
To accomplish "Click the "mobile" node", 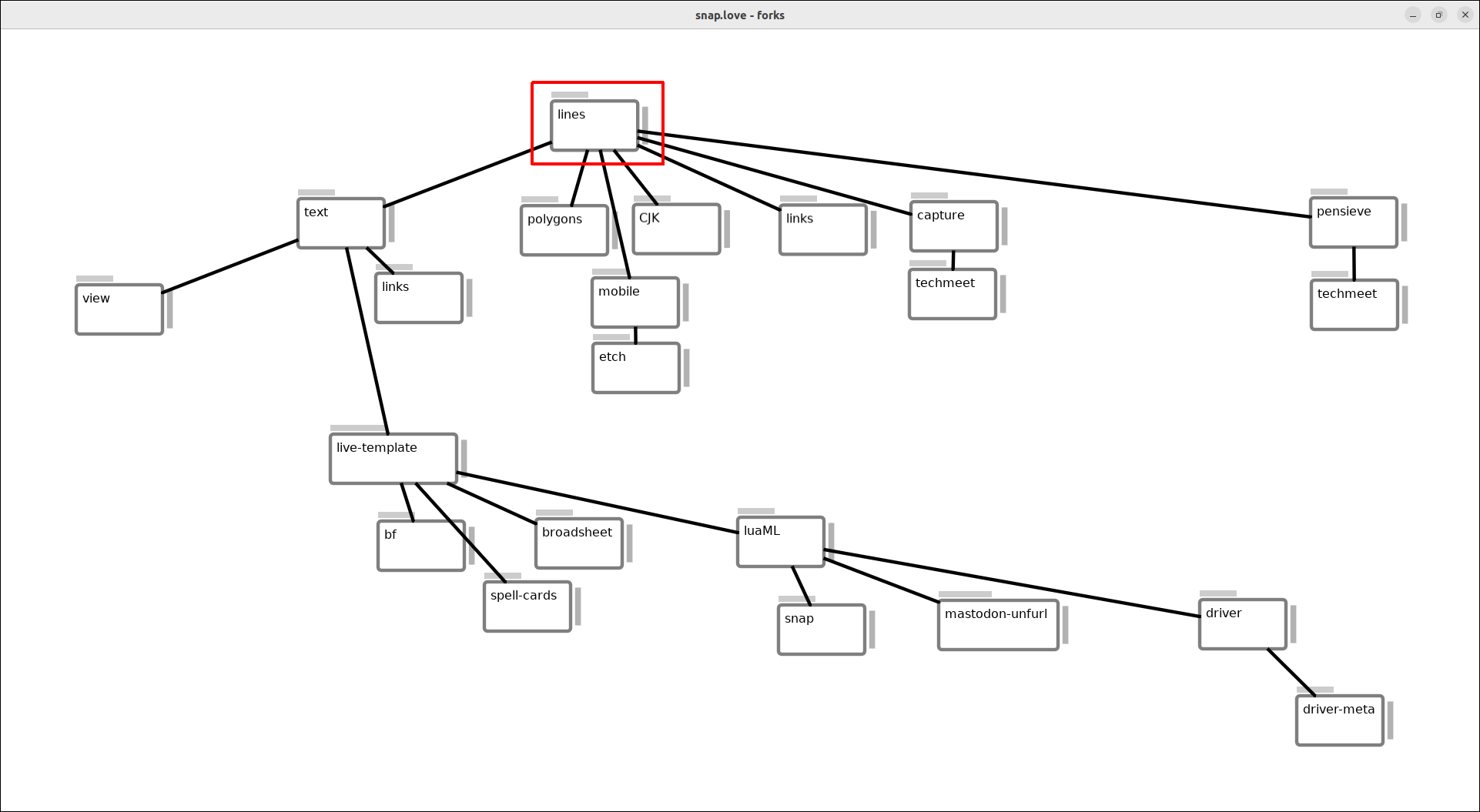I will (x=635, y=302).
